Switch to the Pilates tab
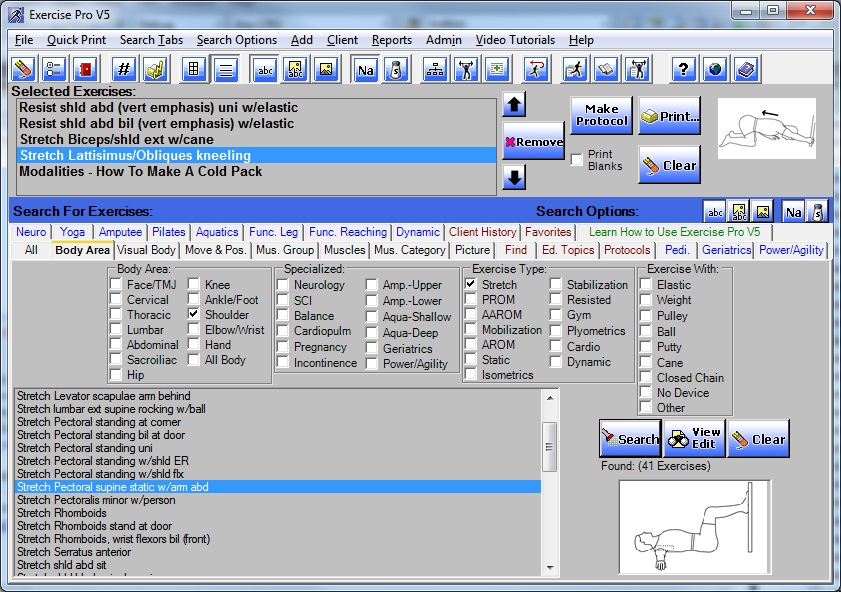Viewport: 841px width, 592px height. click(x=168, y=232)
